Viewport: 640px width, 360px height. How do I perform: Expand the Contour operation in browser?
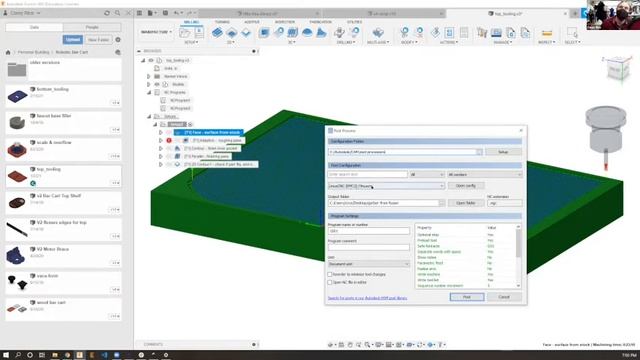tap(160, 149)
